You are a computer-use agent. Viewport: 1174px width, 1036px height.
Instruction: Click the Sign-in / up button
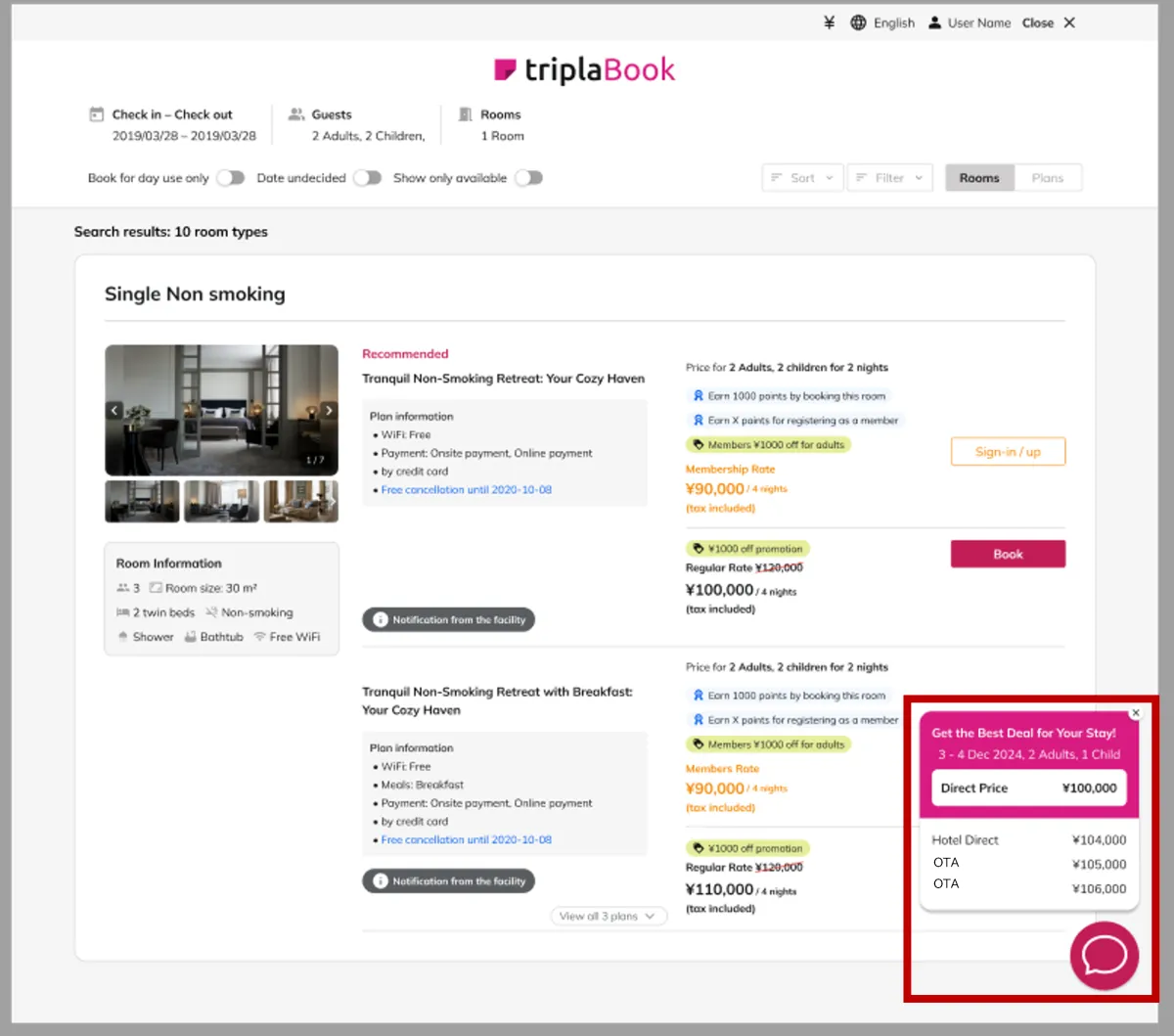pyautogui.click(x=1008, y=452)
